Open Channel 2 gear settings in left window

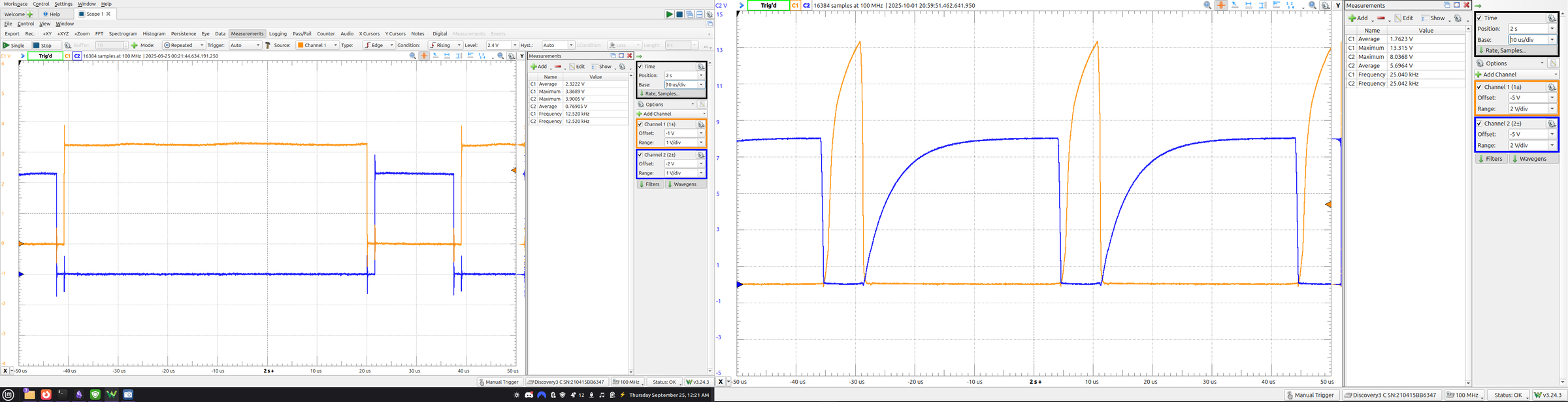click(700, 155)
